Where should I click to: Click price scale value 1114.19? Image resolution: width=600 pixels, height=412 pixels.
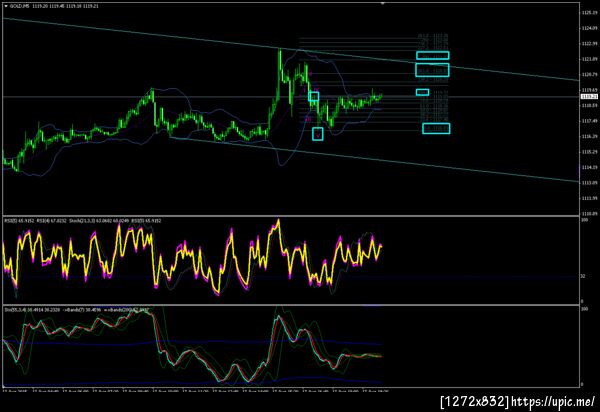[589, 167]
